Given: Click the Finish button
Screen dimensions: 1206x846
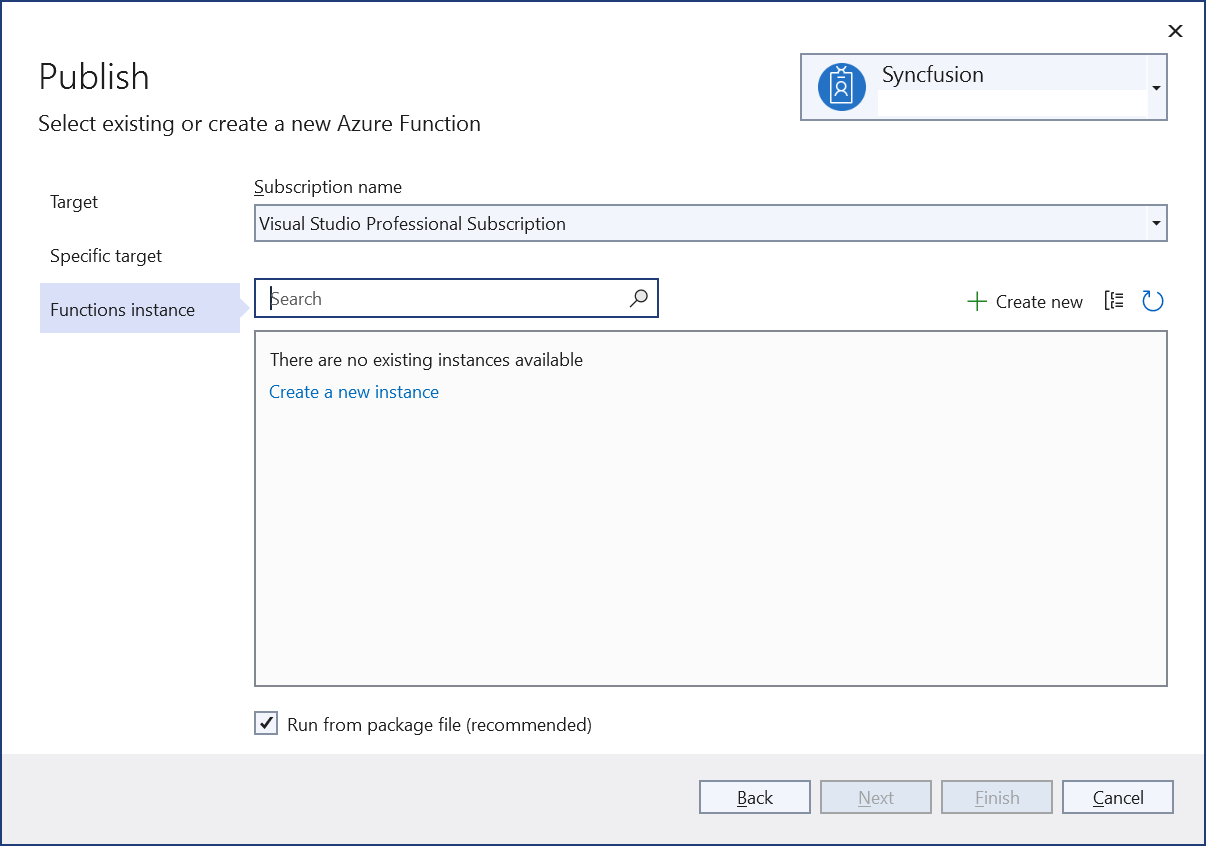Looking at the screenshot, I should click(x=996, y=797).
